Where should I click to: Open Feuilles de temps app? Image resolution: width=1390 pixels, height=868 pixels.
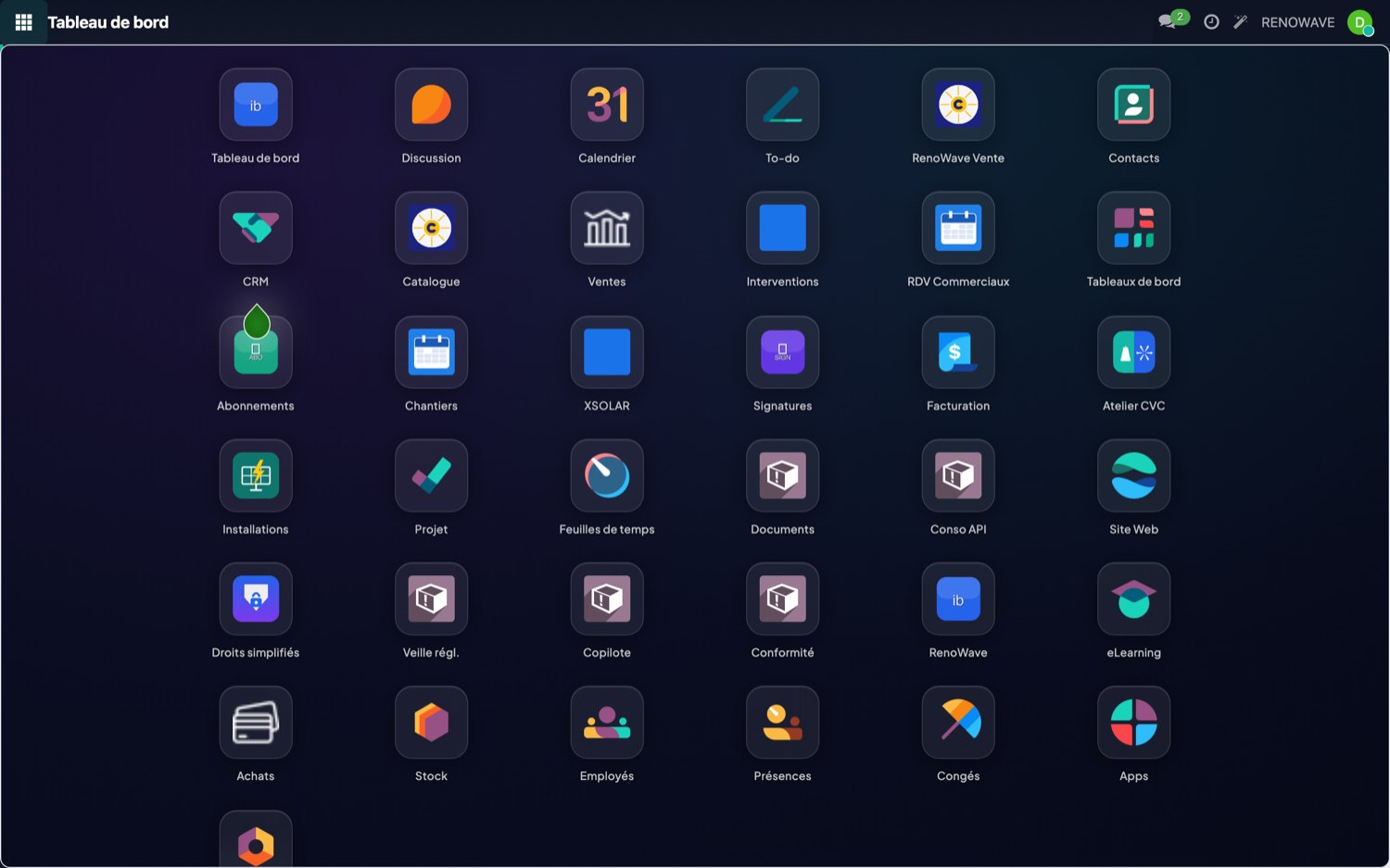pos(607,475)
